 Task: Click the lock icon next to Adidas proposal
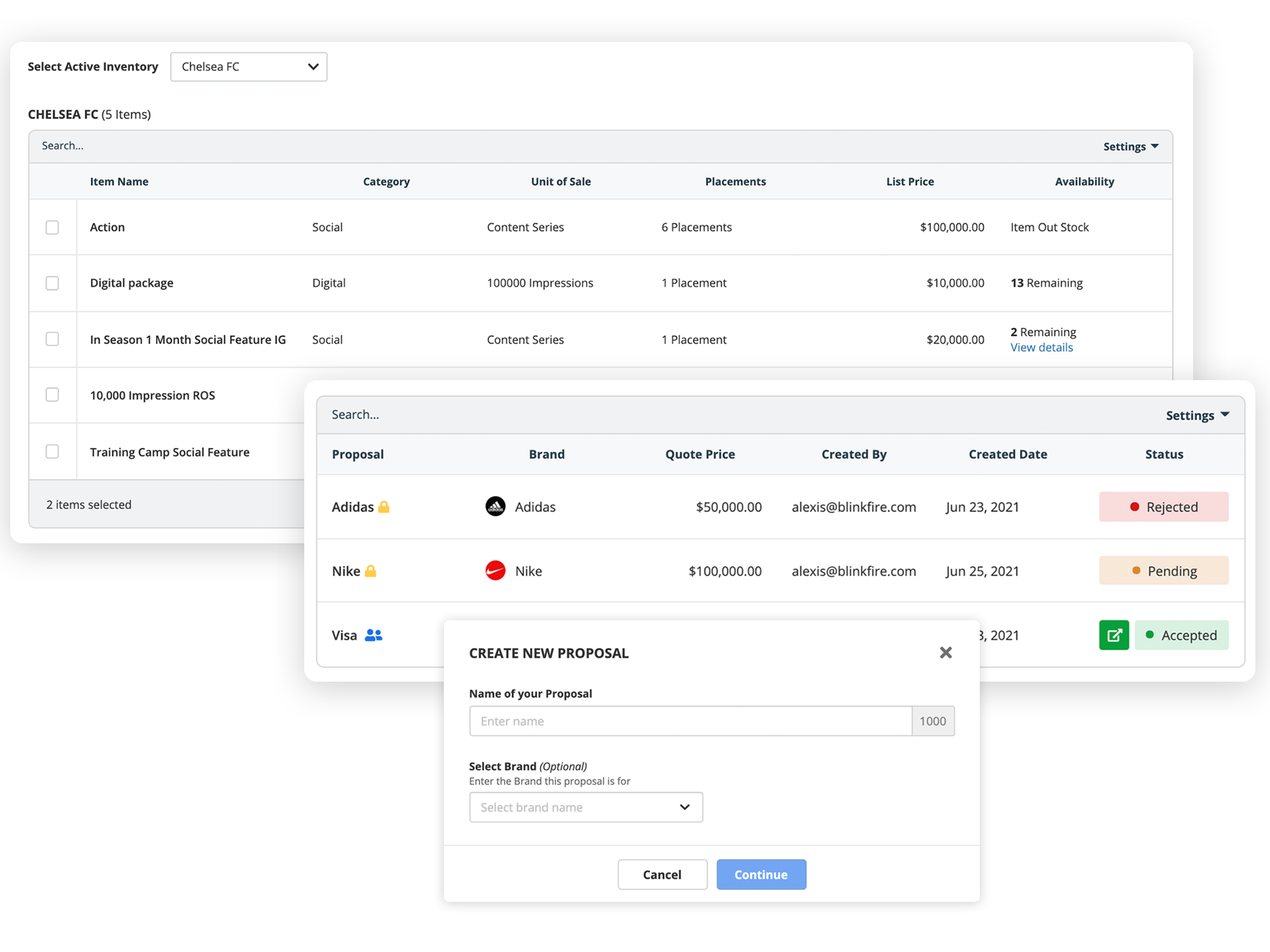[x=384, y=506]
